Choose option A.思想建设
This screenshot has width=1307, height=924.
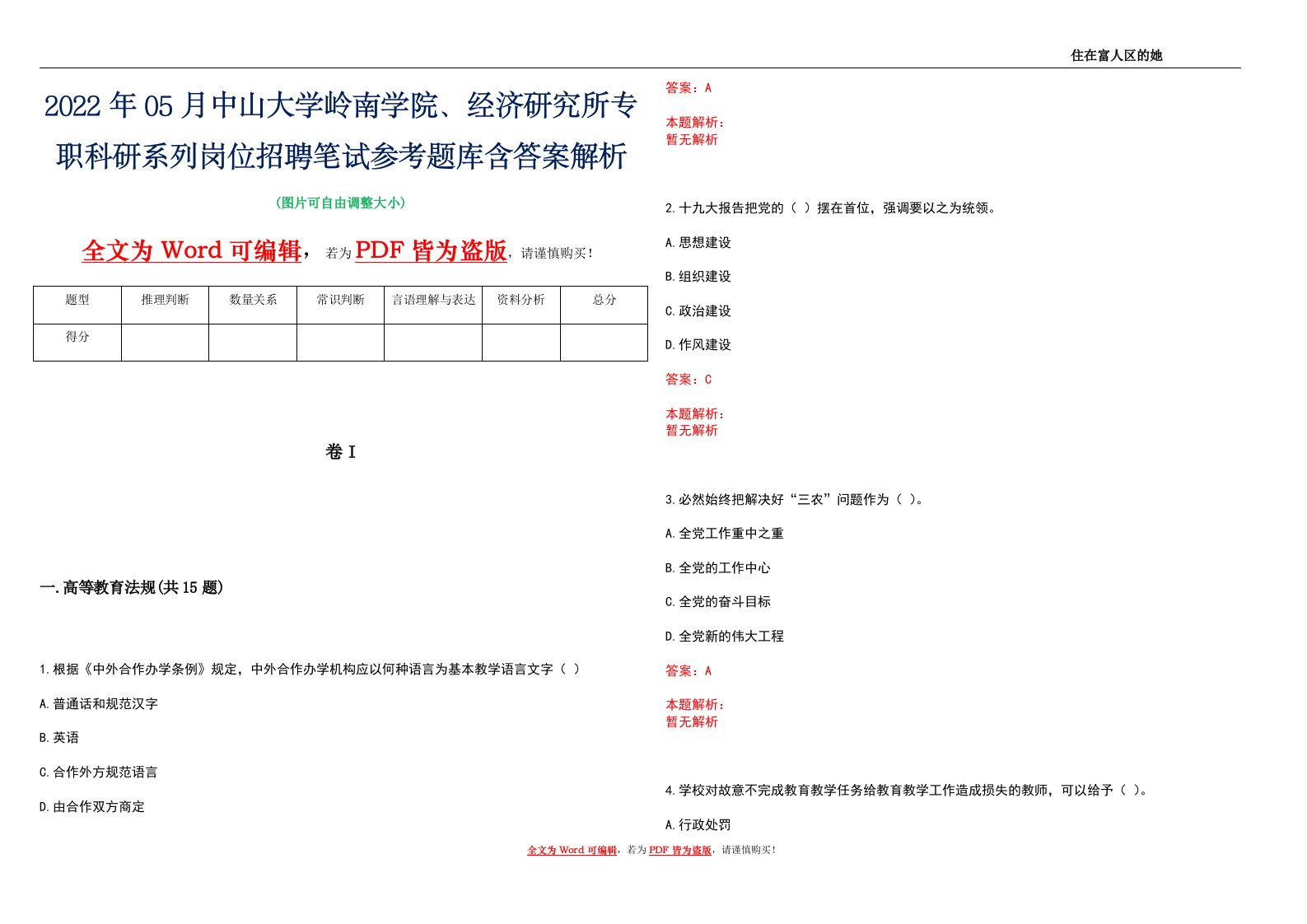698,243
